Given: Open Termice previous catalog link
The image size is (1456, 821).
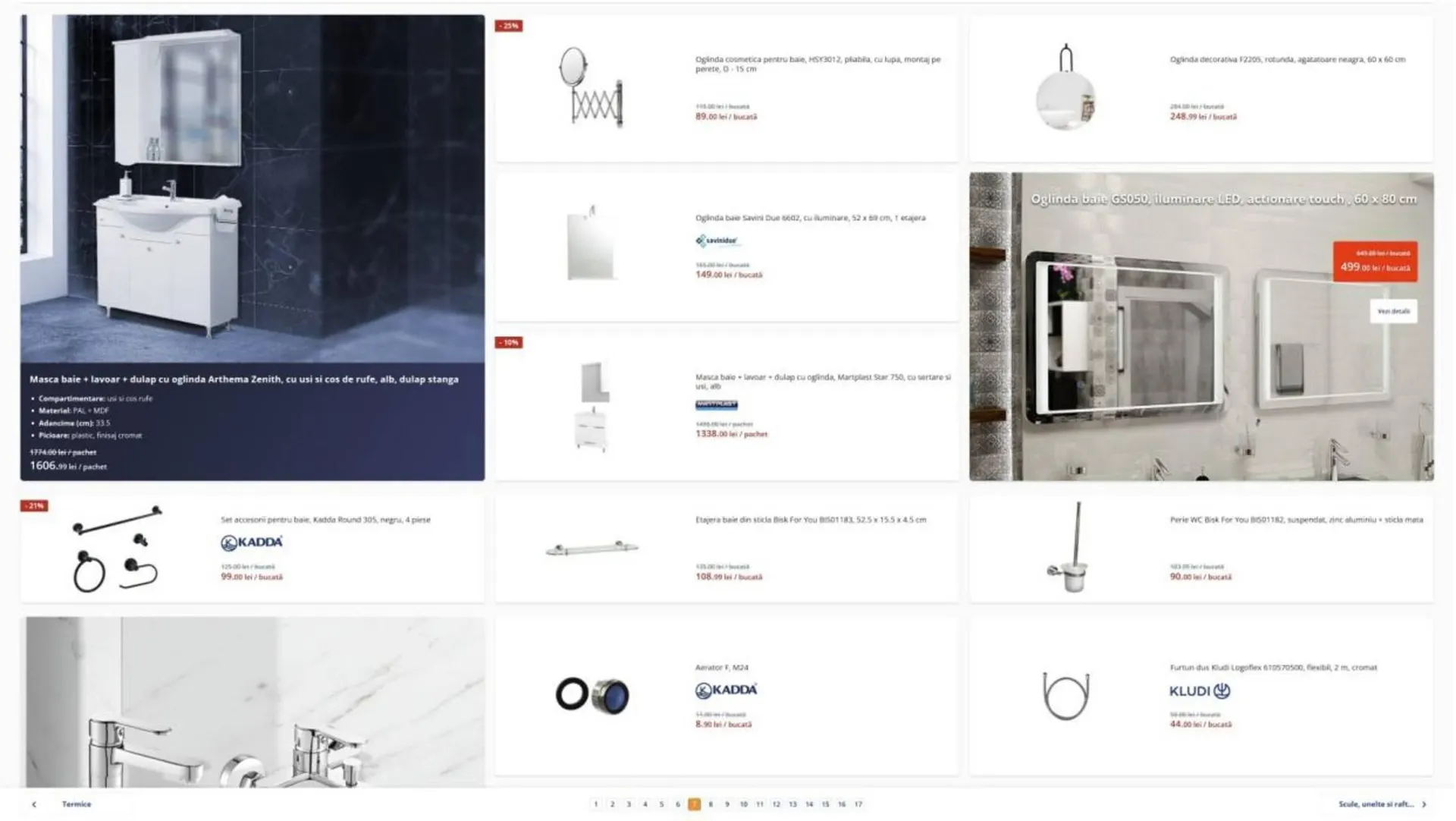Looking at the screenshot, I should pyautogui.click(x=77, y=804).
